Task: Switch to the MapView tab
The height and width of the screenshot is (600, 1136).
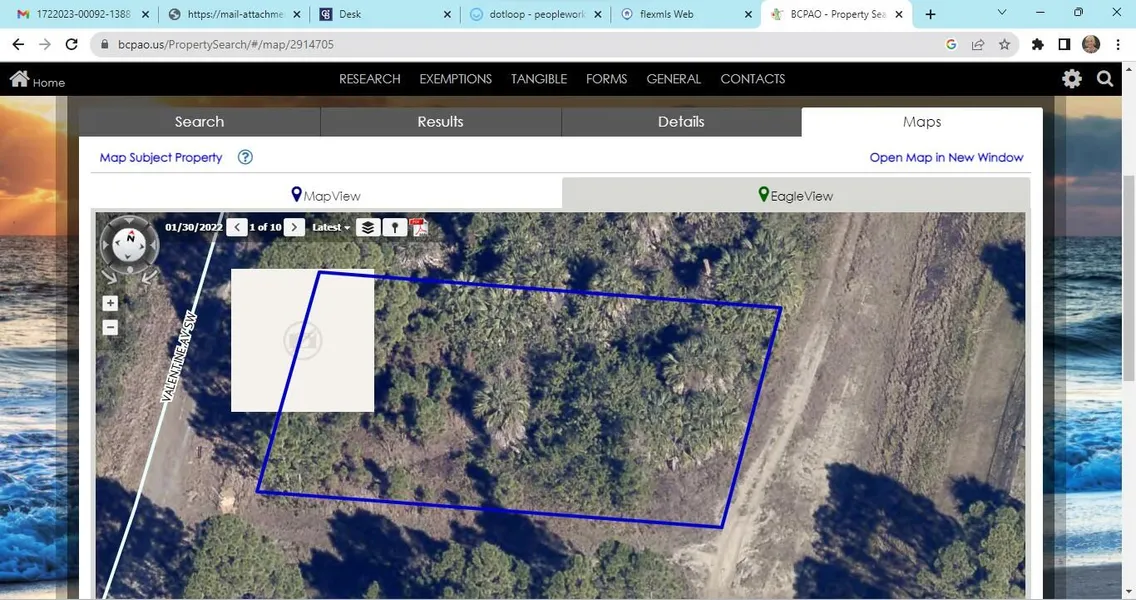Action: point(326,196)
